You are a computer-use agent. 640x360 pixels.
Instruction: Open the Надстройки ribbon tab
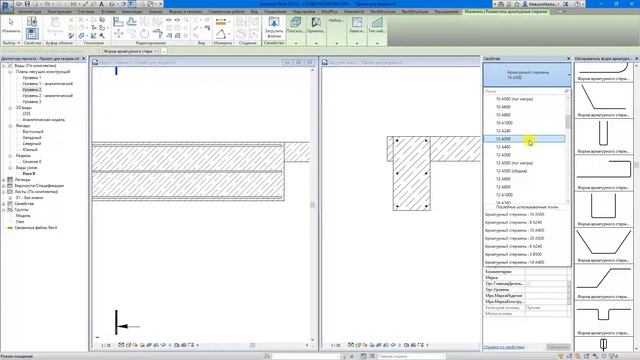[304, 12]
